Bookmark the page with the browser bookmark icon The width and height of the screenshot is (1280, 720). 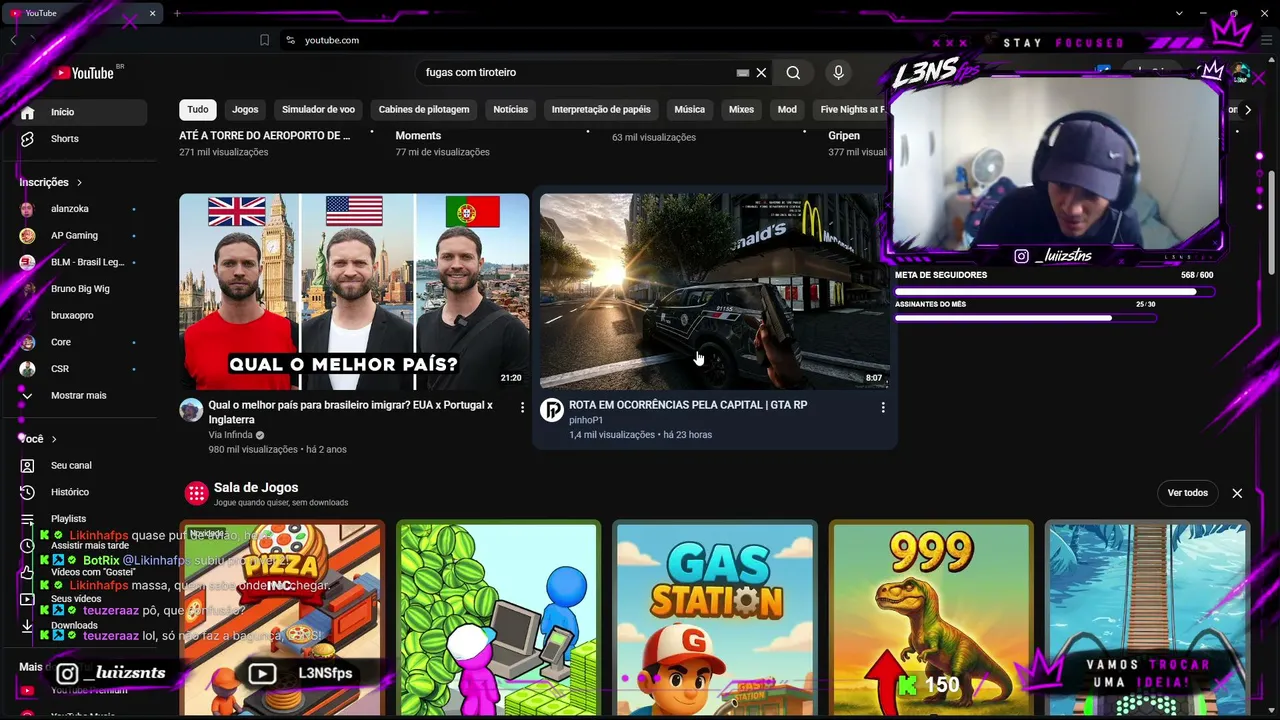coord(264,40)
